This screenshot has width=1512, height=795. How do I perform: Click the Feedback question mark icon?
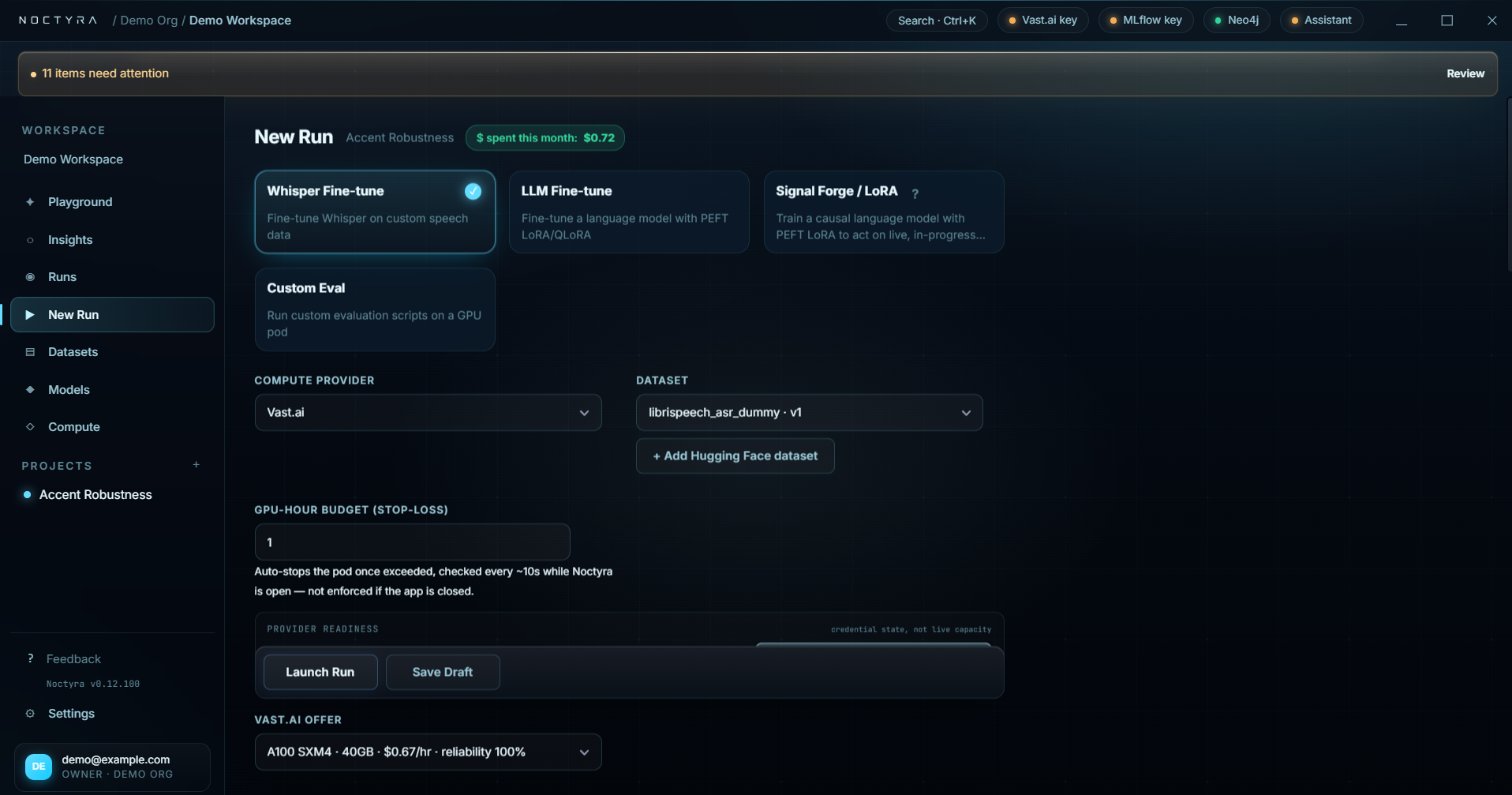click(x=30, y=658)
